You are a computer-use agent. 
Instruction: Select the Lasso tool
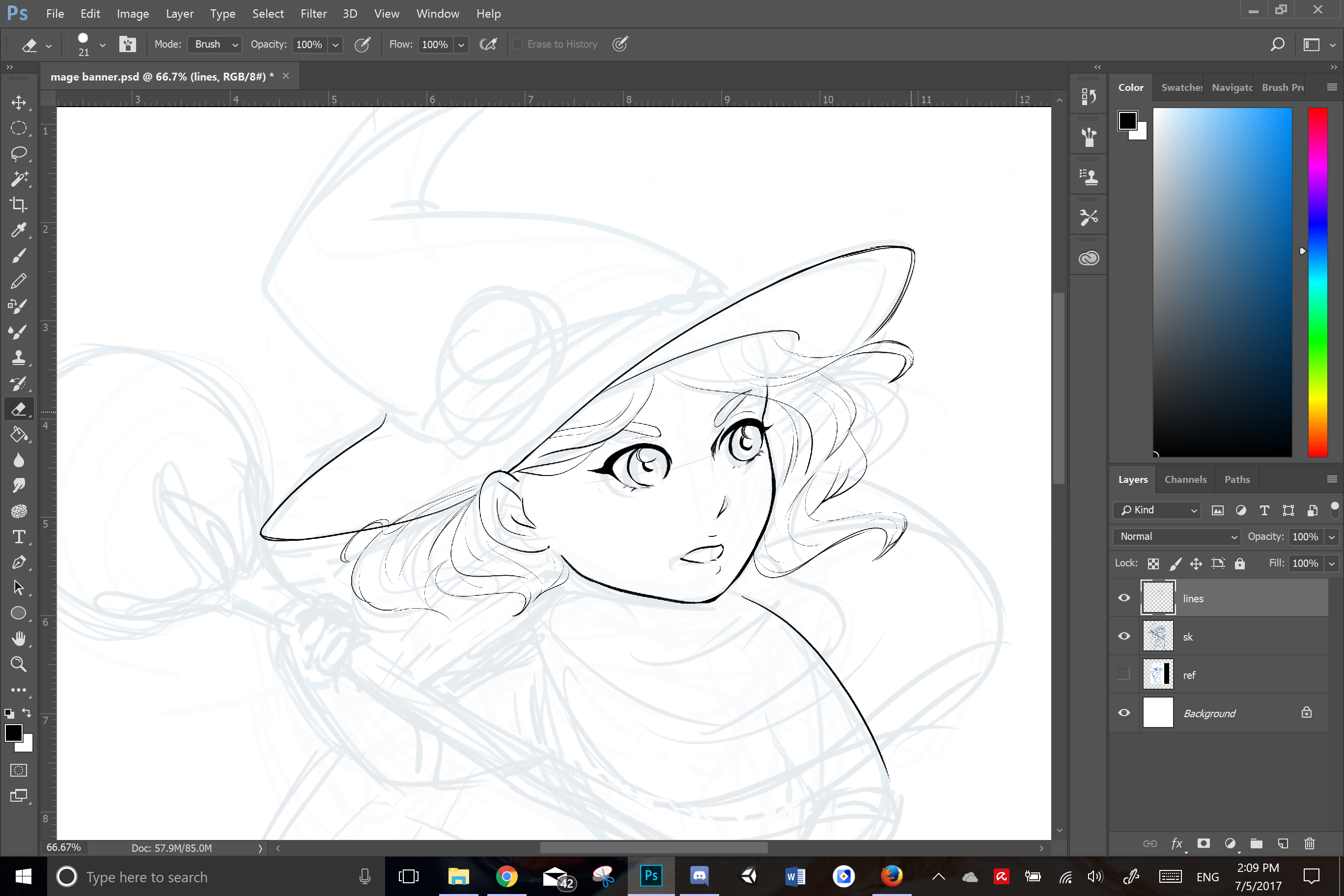click(x=18, y=153)
